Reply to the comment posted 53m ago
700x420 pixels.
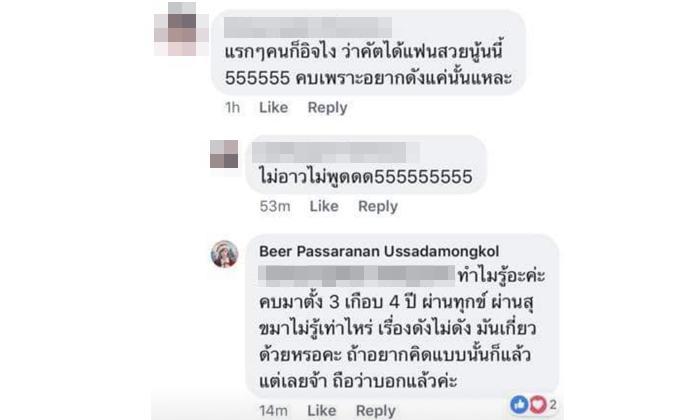pyautogui.click(x=378, y=206)
